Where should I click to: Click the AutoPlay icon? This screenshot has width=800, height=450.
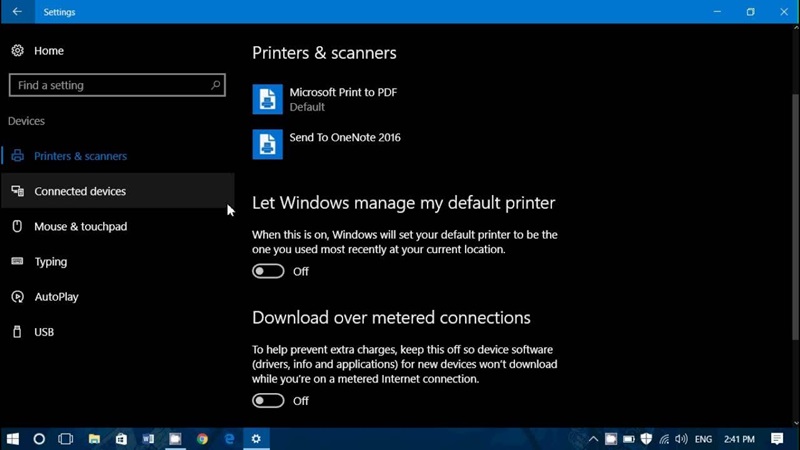tap(17, 296)
